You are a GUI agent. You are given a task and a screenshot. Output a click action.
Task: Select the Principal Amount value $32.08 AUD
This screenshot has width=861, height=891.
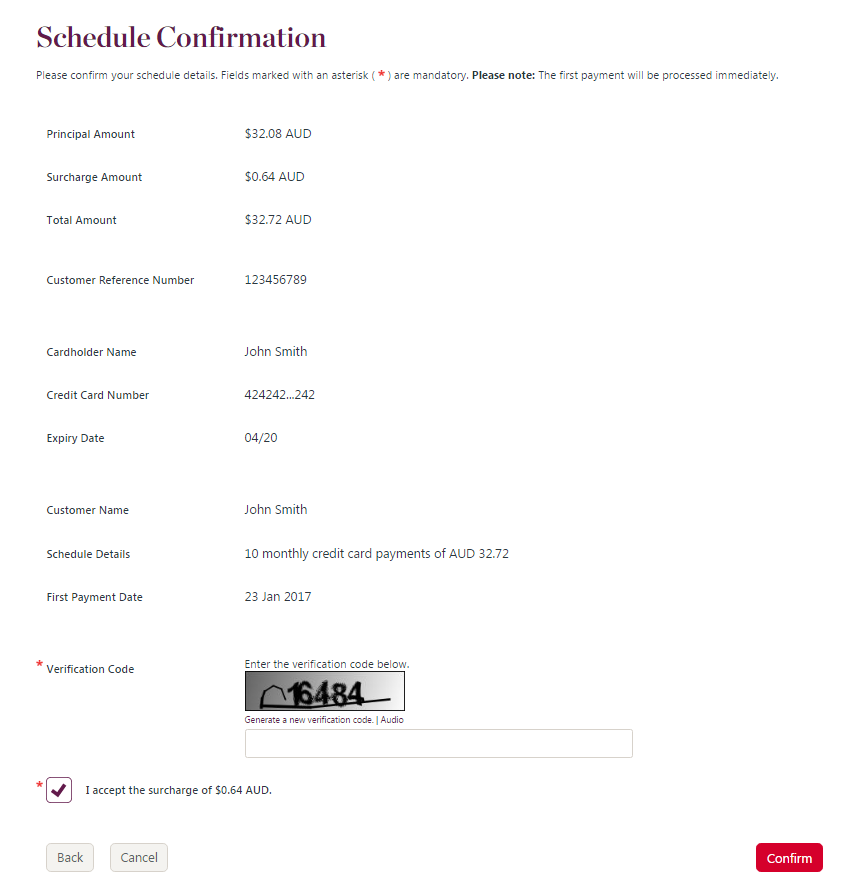[x=277, y=133]
